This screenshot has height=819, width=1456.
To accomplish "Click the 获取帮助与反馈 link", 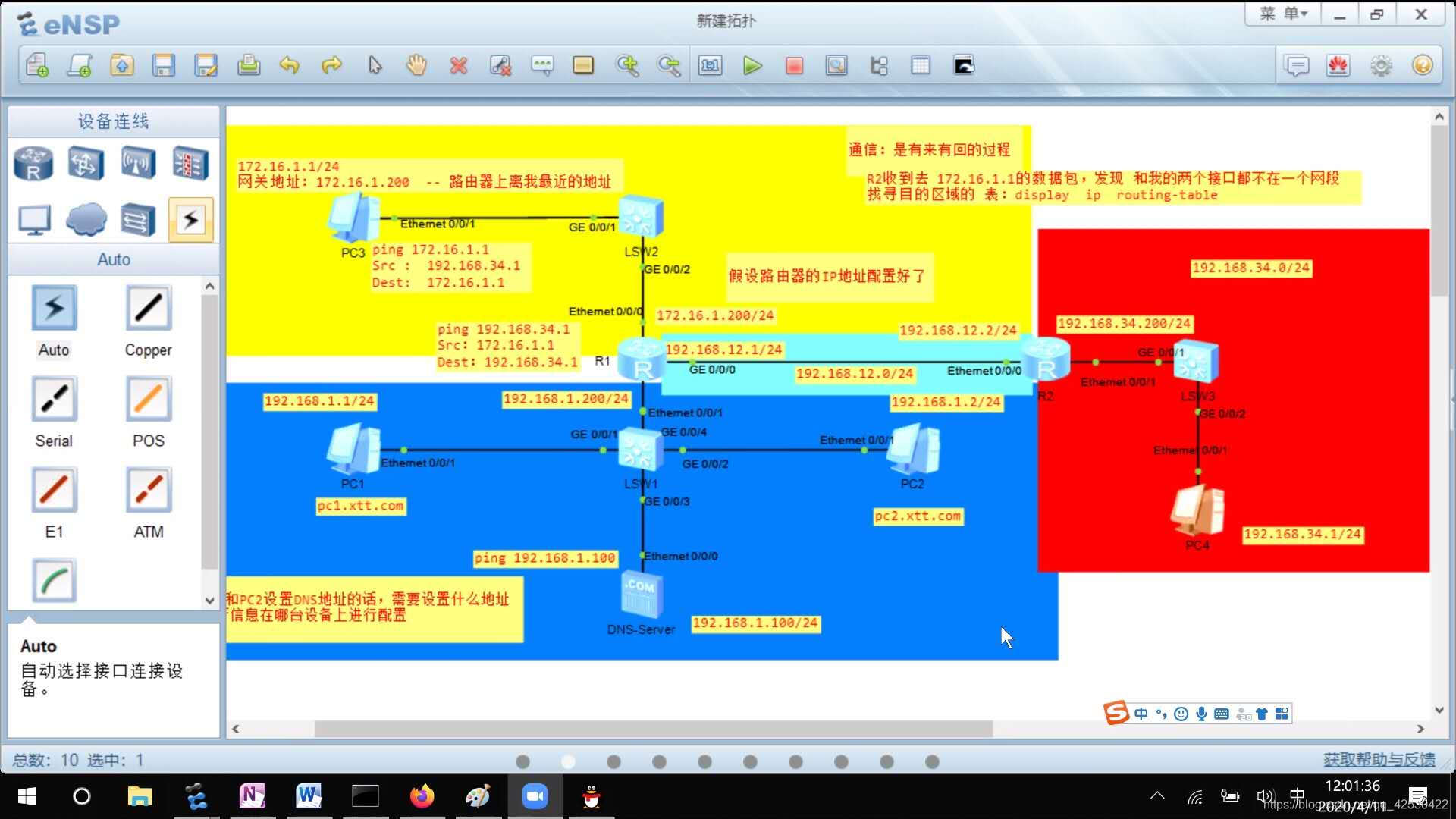I will [x=1379, y=759].
